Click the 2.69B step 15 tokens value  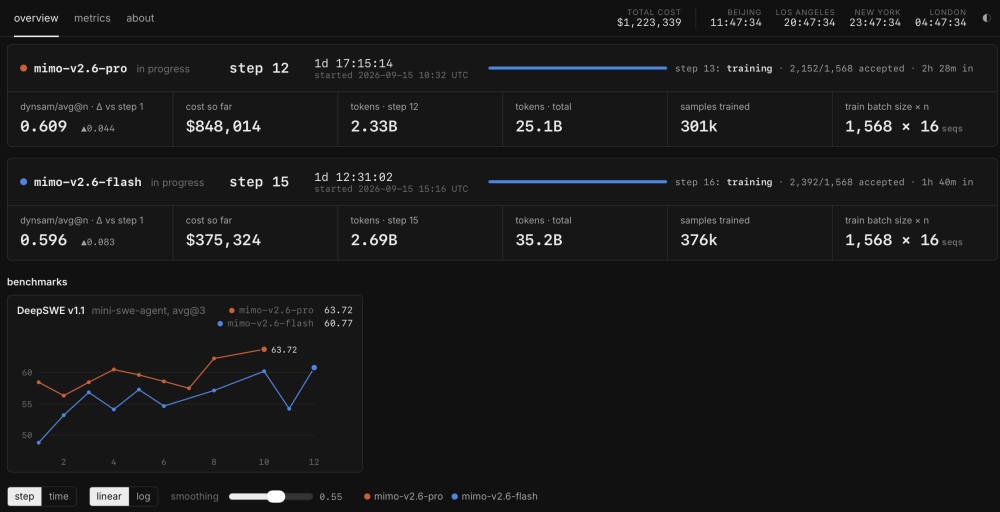[x=374, y=240]
